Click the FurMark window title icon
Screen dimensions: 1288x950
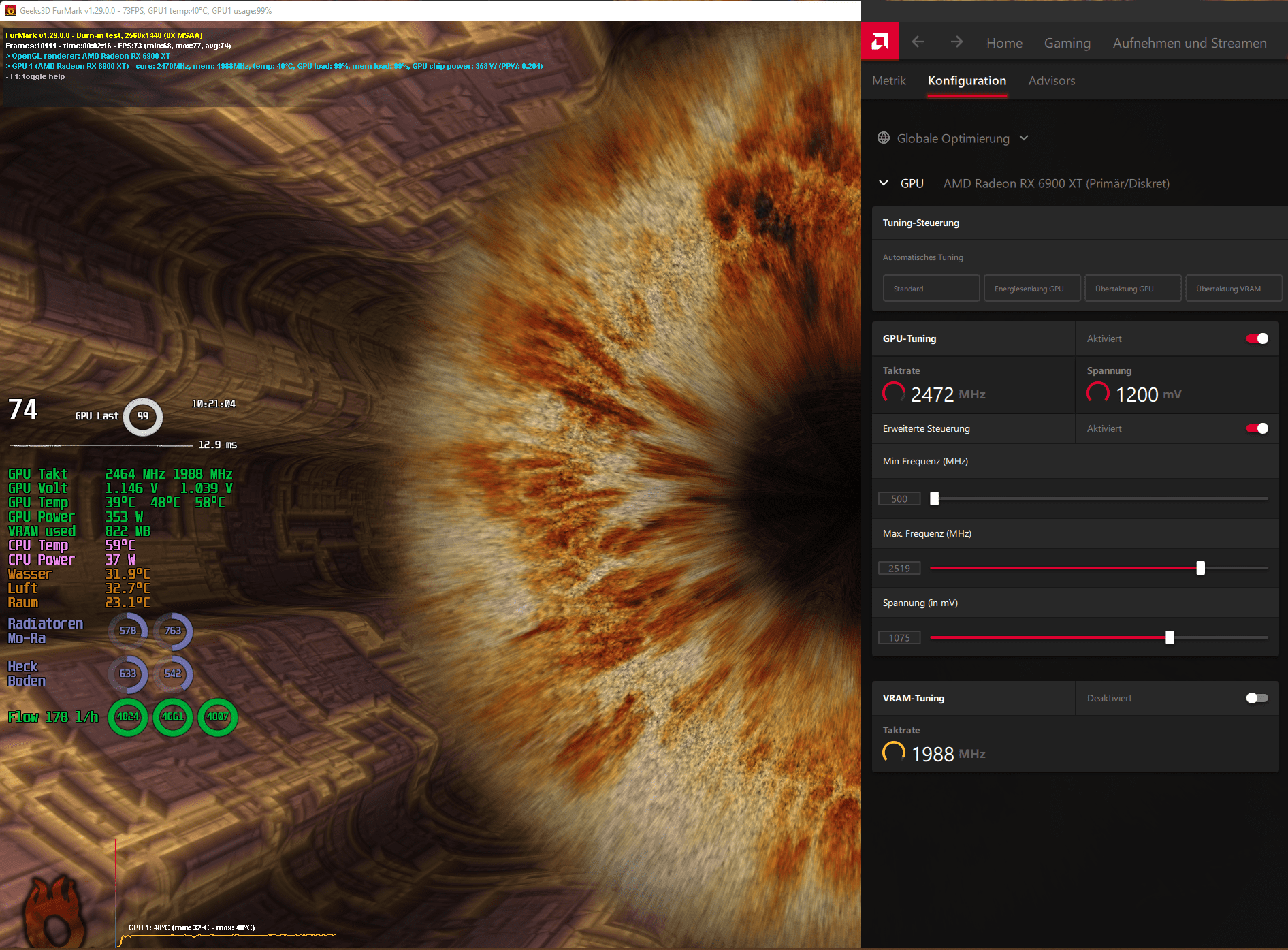pos(11,10)
